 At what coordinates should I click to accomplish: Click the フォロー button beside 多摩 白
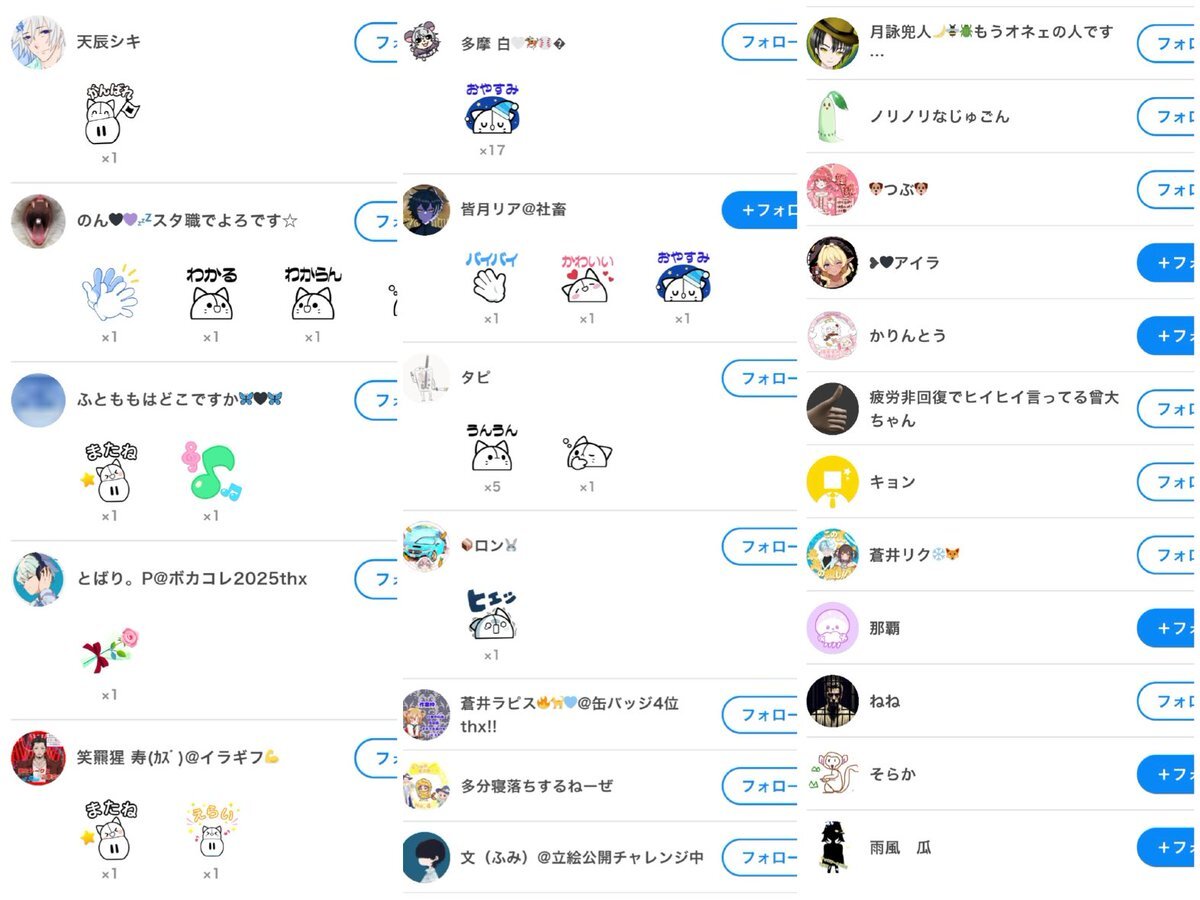(x=760, y=42)
